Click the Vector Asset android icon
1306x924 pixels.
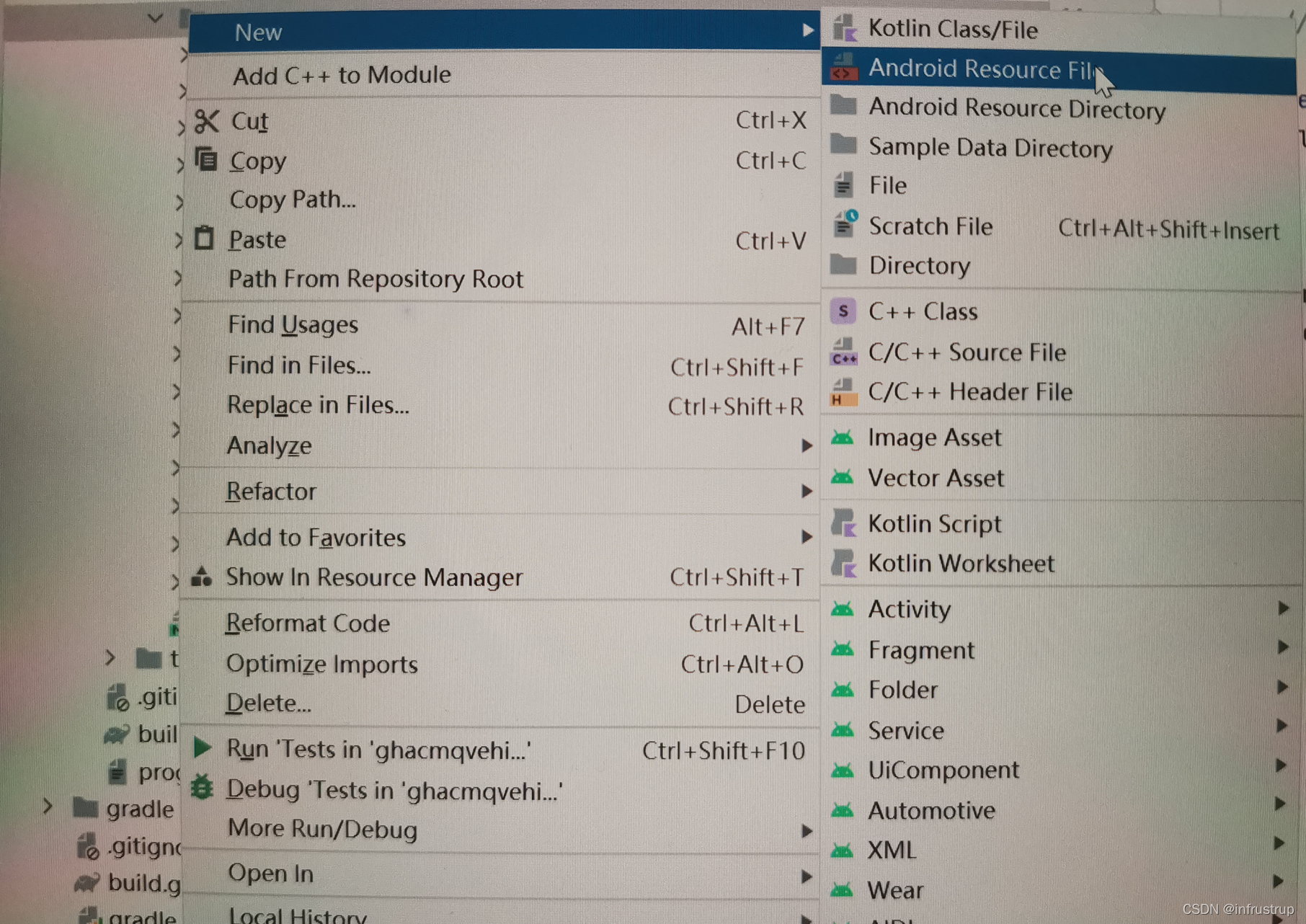tap(842, 477)
